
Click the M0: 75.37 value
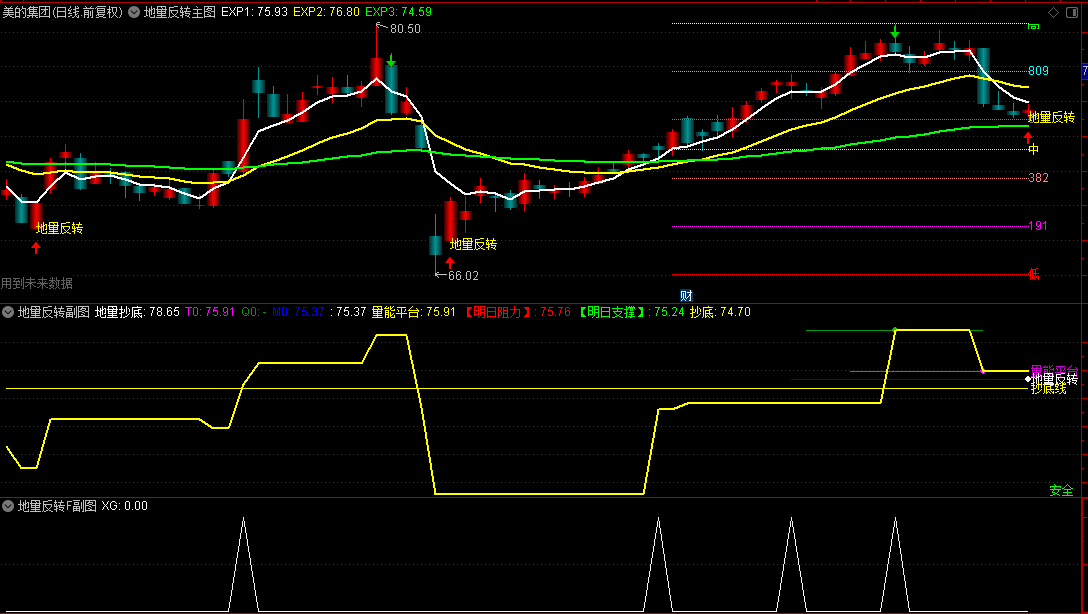[x=298, y=312]
